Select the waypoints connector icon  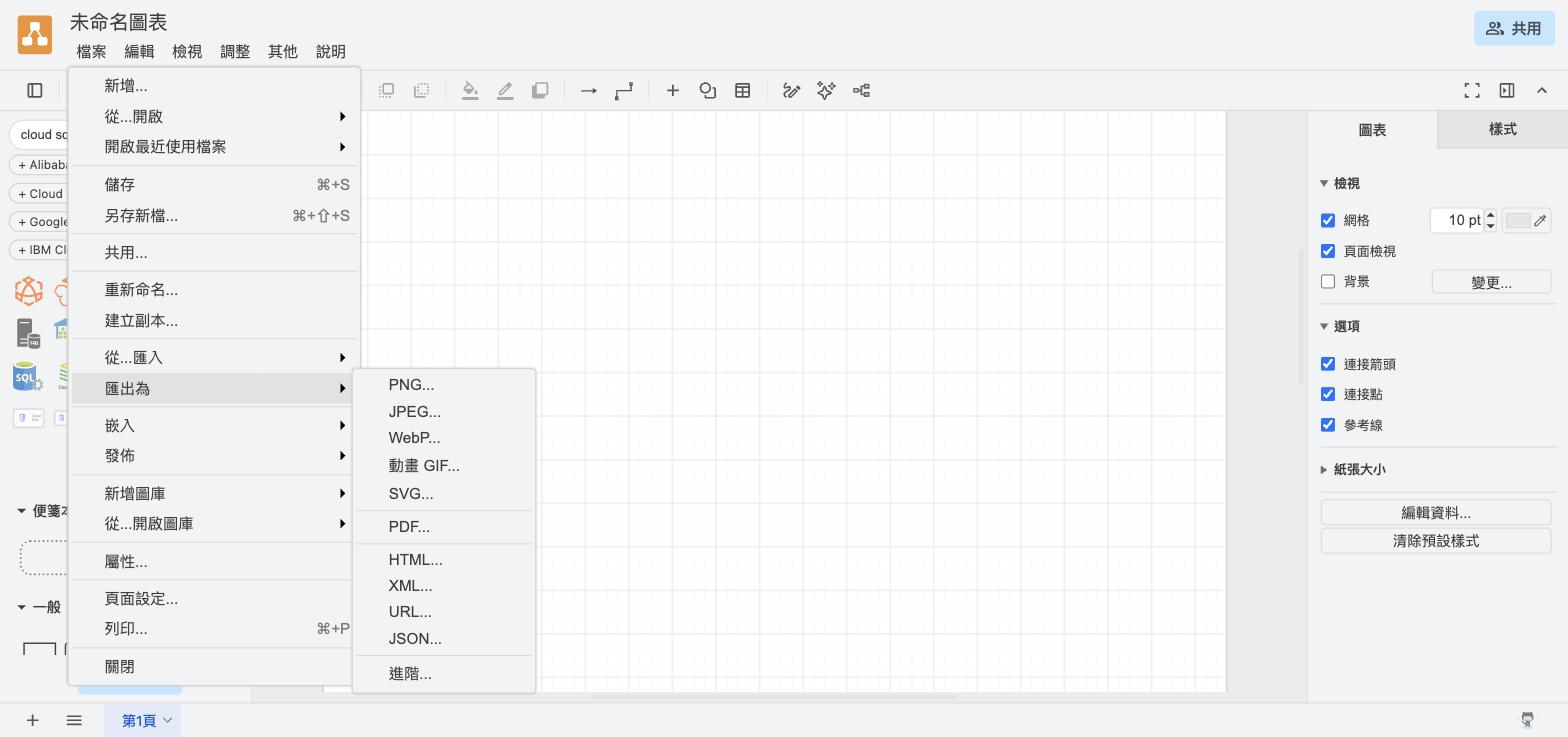coord(624,91)
